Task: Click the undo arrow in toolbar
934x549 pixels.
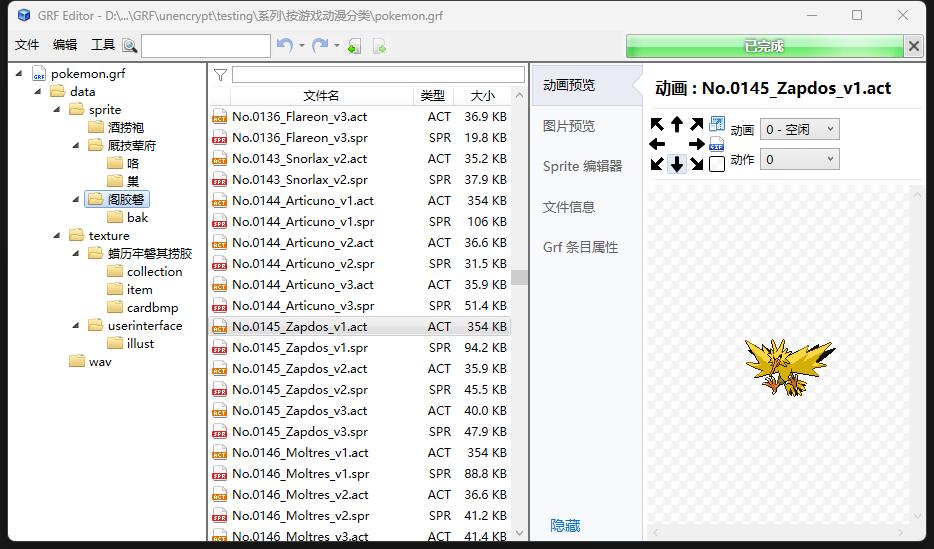Action: pyautogui.click(x=285, y=46)
